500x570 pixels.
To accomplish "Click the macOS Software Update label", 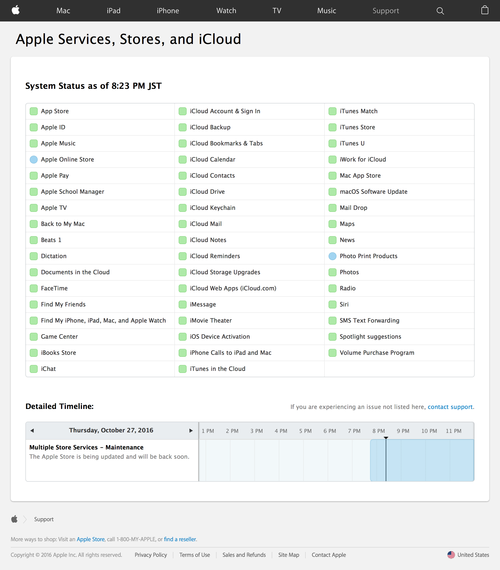I will click(x=373, y=192).
